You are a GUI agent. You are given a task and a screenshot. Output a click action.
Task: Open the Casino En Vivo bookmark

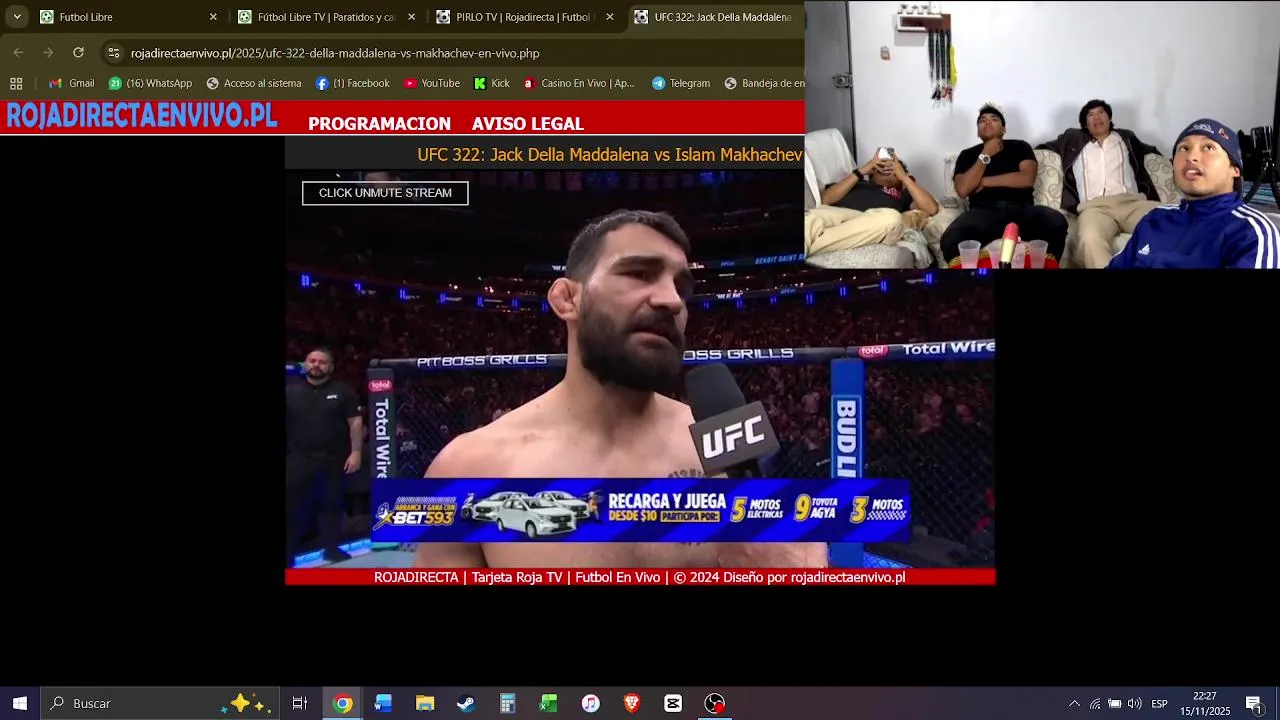click(x=579, y=83)
